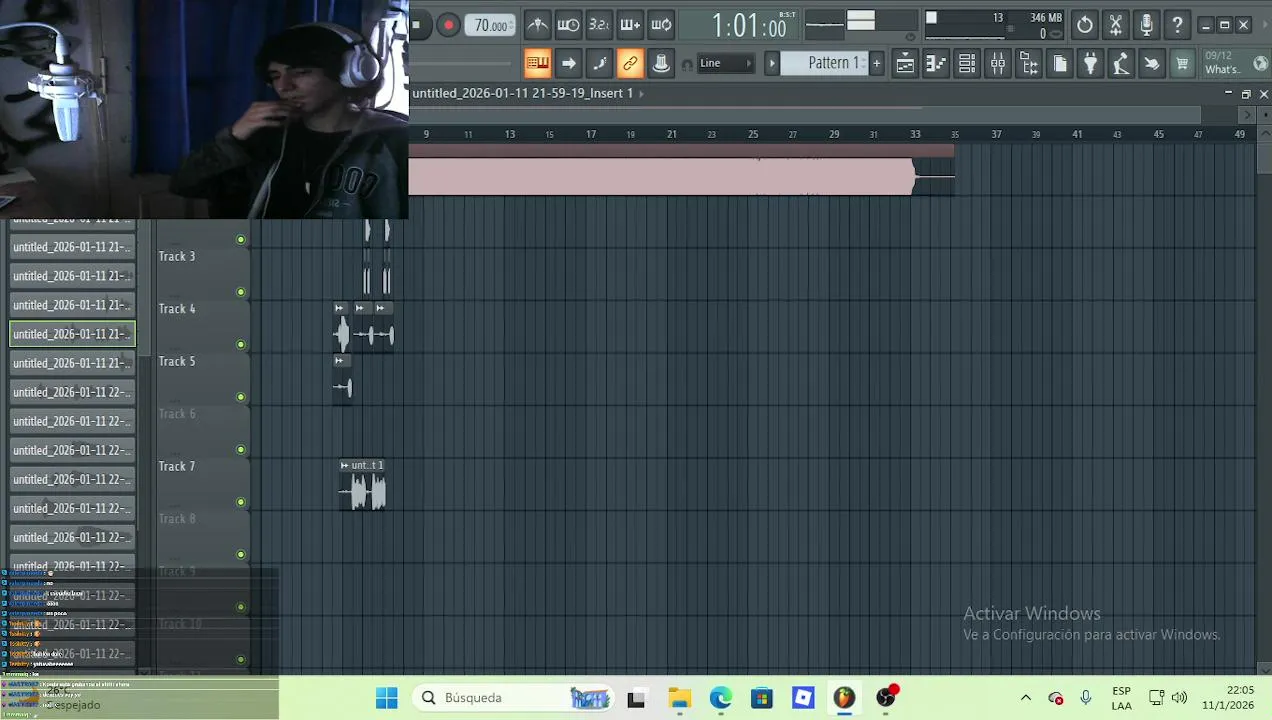Viewport: 1272px width, 720px height.
Task: Click the hat-shaped icon beside multilink
Action: point(661,63)
